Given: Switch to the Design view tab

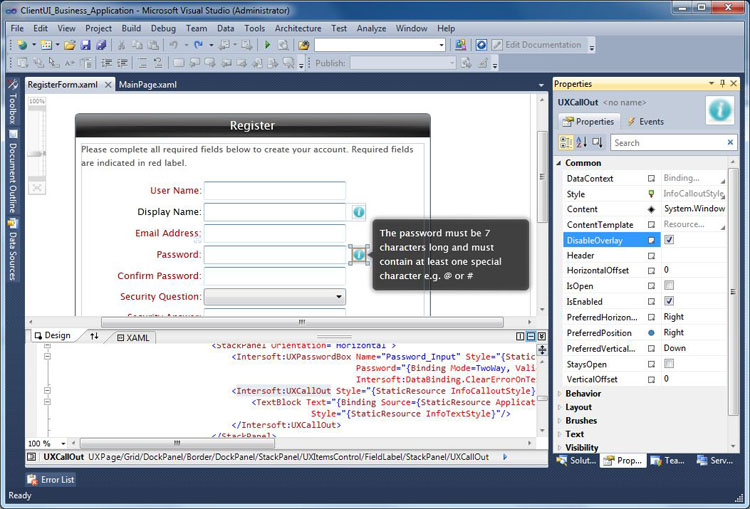Looking at the screenshot, I should pyautogui.click(x=52, y=336).
